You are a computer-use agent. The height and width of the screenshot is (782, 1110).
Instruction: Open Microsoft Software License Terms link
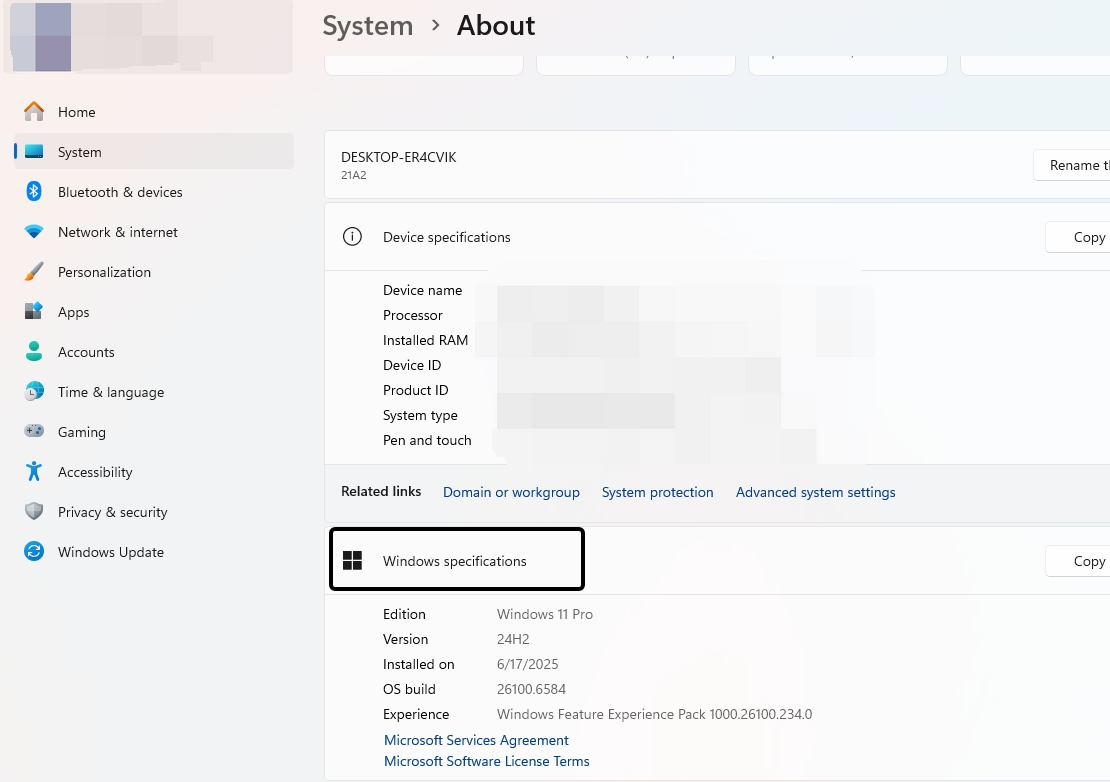pos(486,761)
